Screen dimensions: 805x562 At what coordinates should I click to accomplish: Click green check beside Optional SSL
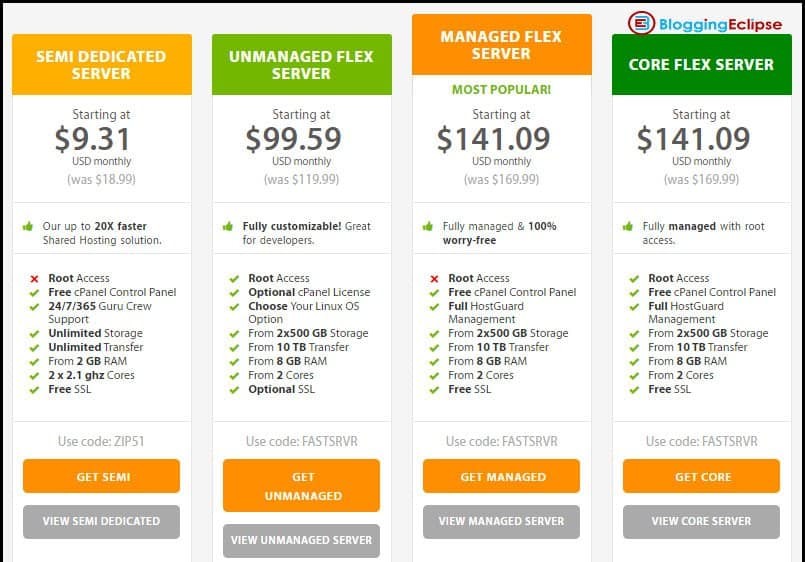(234, 390)
